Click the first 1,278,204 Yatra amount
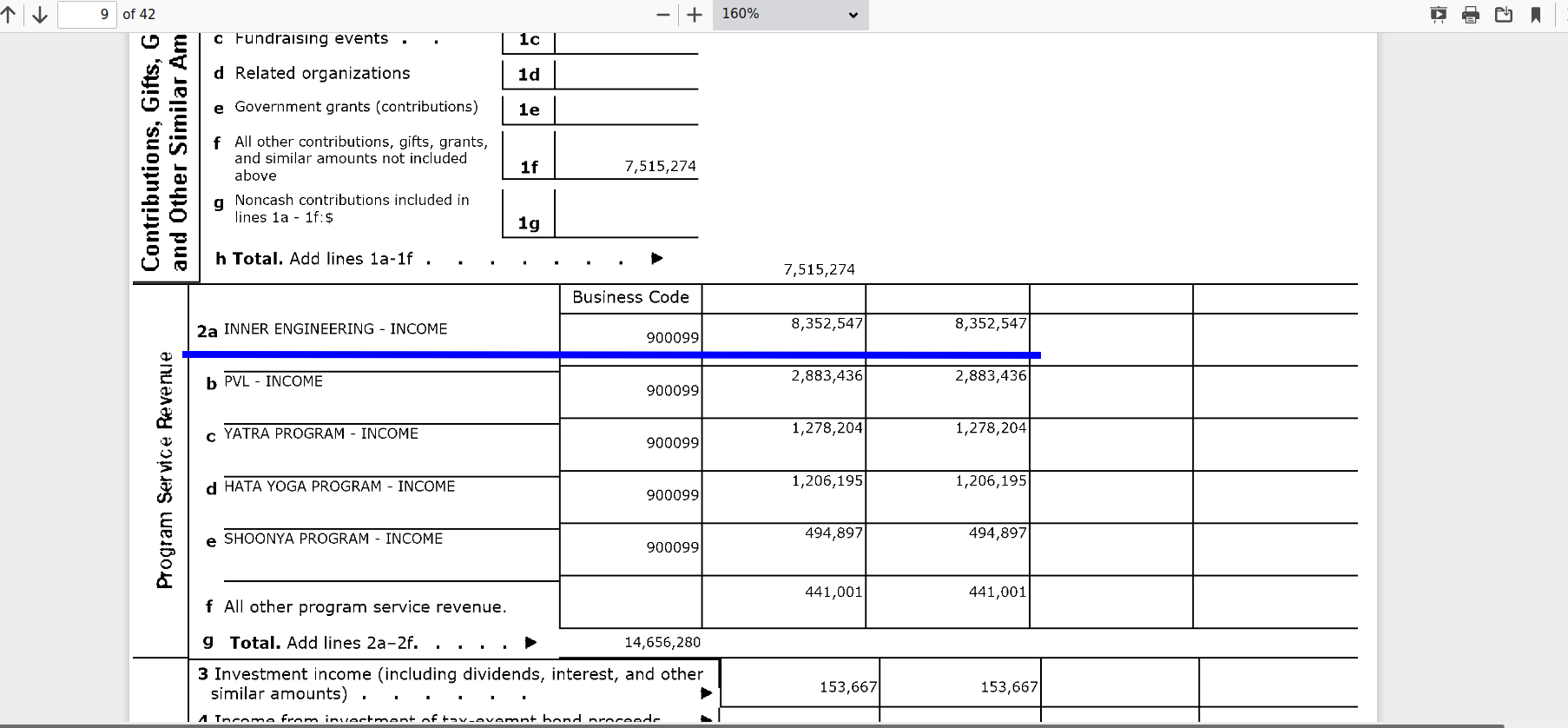The height and width of the screenshot is (728, 1568). coord(827,427)
